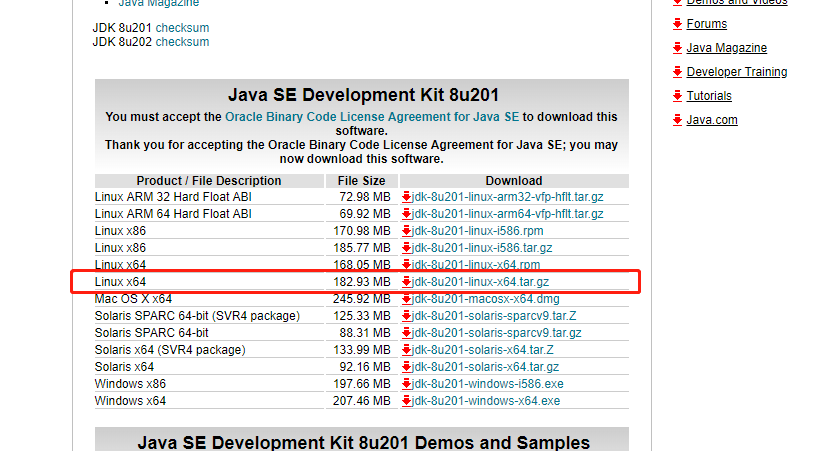
Task: Download jdk-8u201-windows-i586.exe installer
Action: point(487,384)
